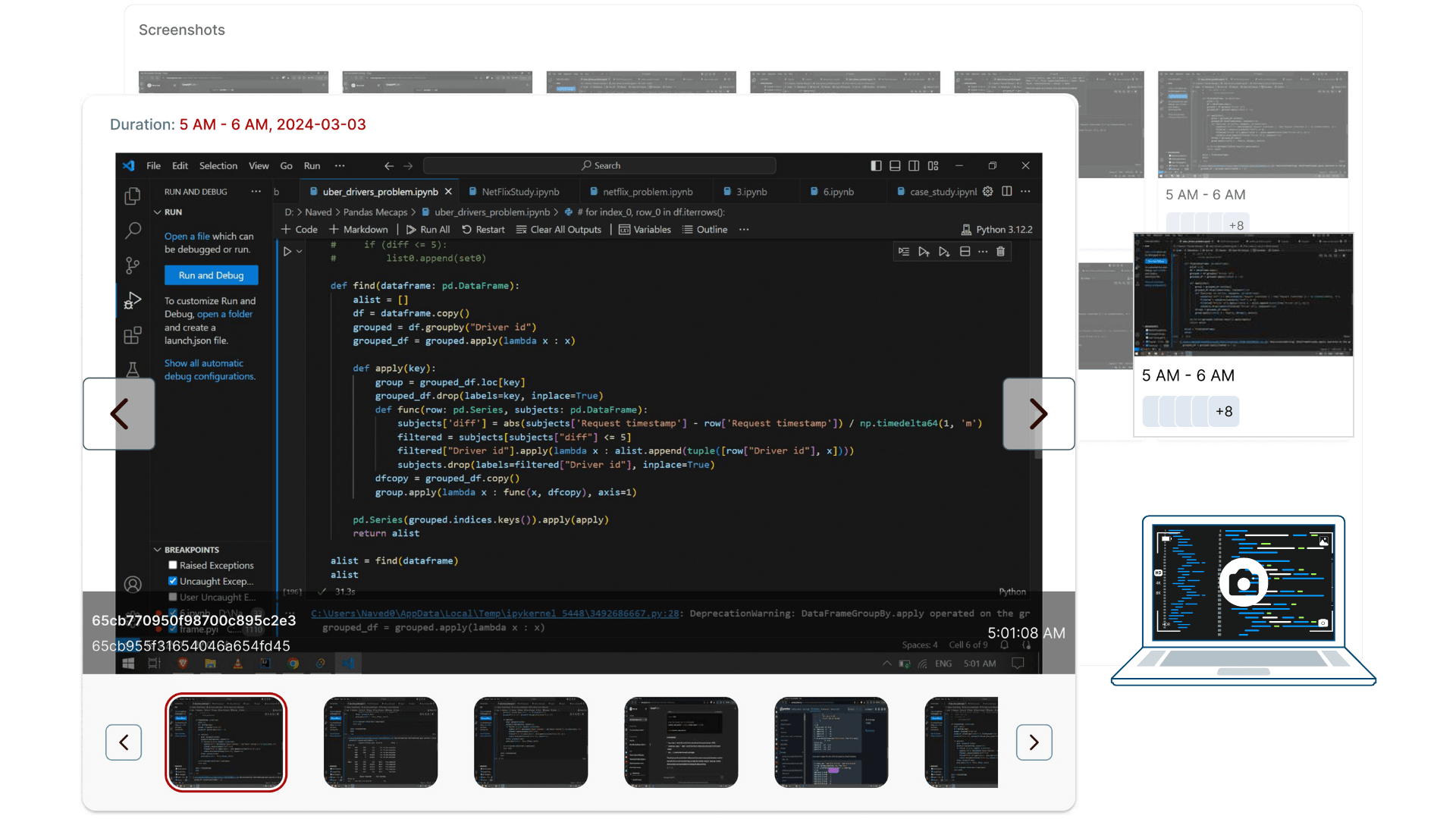Click Run All in notebook toolbar
1456x819 pixels.
coord(428,230)
